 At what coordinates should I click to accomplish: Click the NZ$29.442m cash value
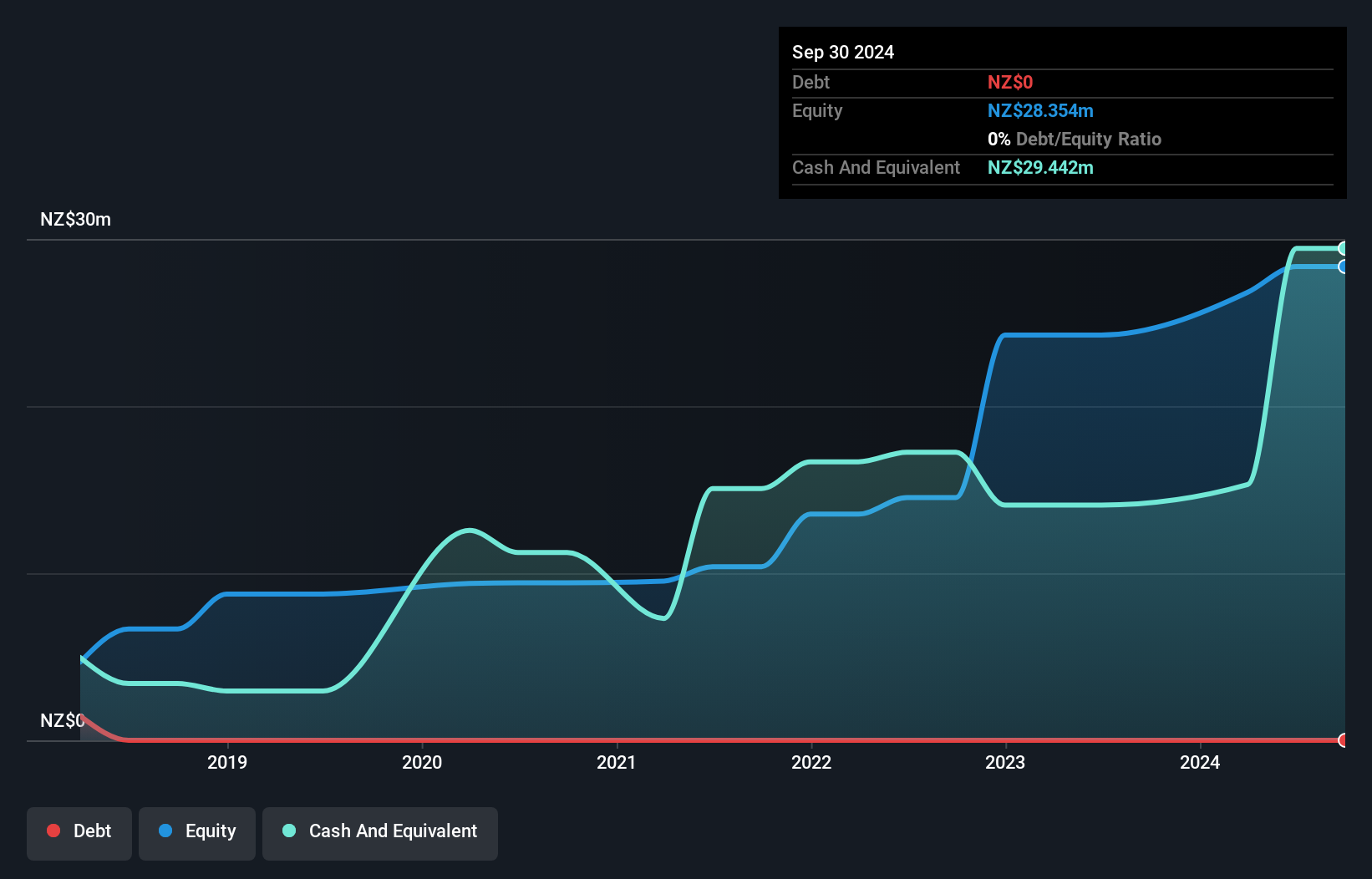coord(1040,167)
